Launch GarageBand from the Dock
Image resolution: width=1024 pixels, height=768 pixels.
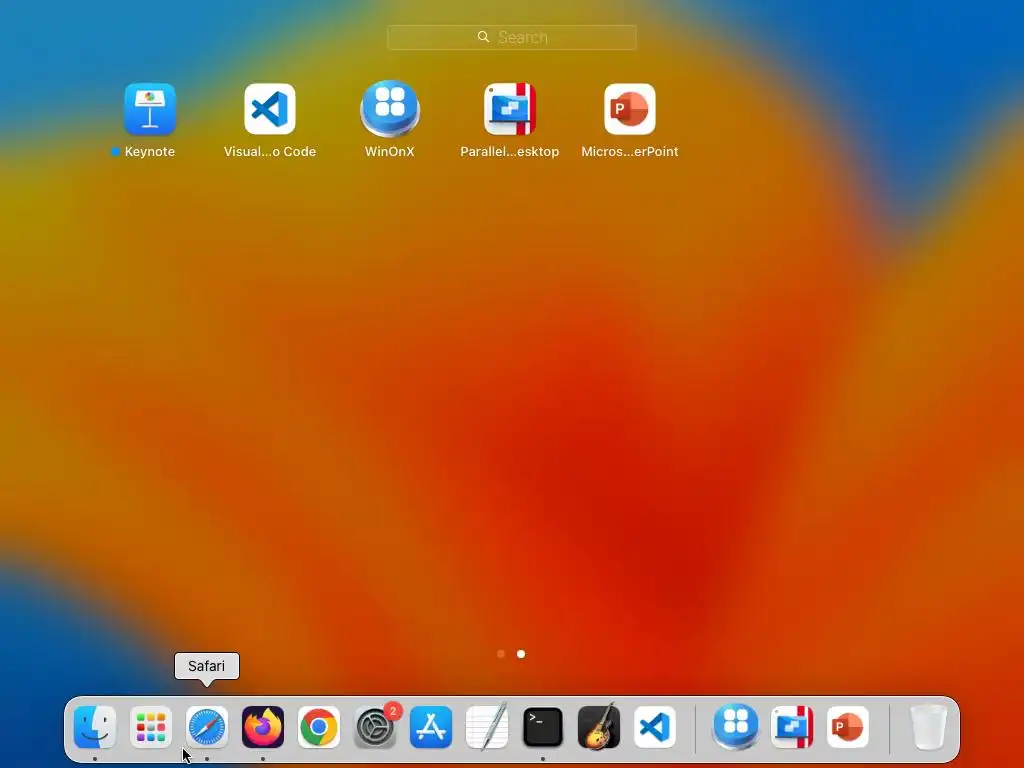(599, 727)
